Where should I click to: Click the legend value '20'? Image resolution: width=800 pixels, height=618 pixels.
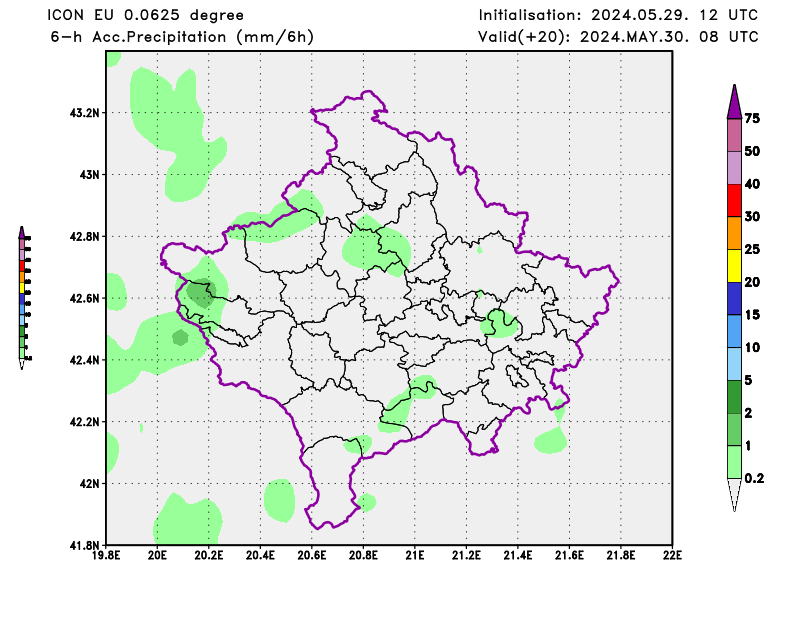click(752, 282)
